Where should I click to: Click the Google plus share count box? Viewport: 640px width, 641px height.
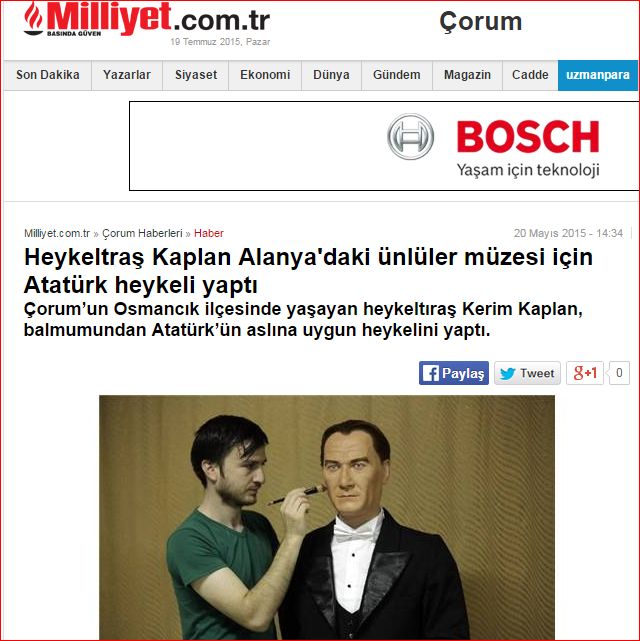(x=619, y=373)
